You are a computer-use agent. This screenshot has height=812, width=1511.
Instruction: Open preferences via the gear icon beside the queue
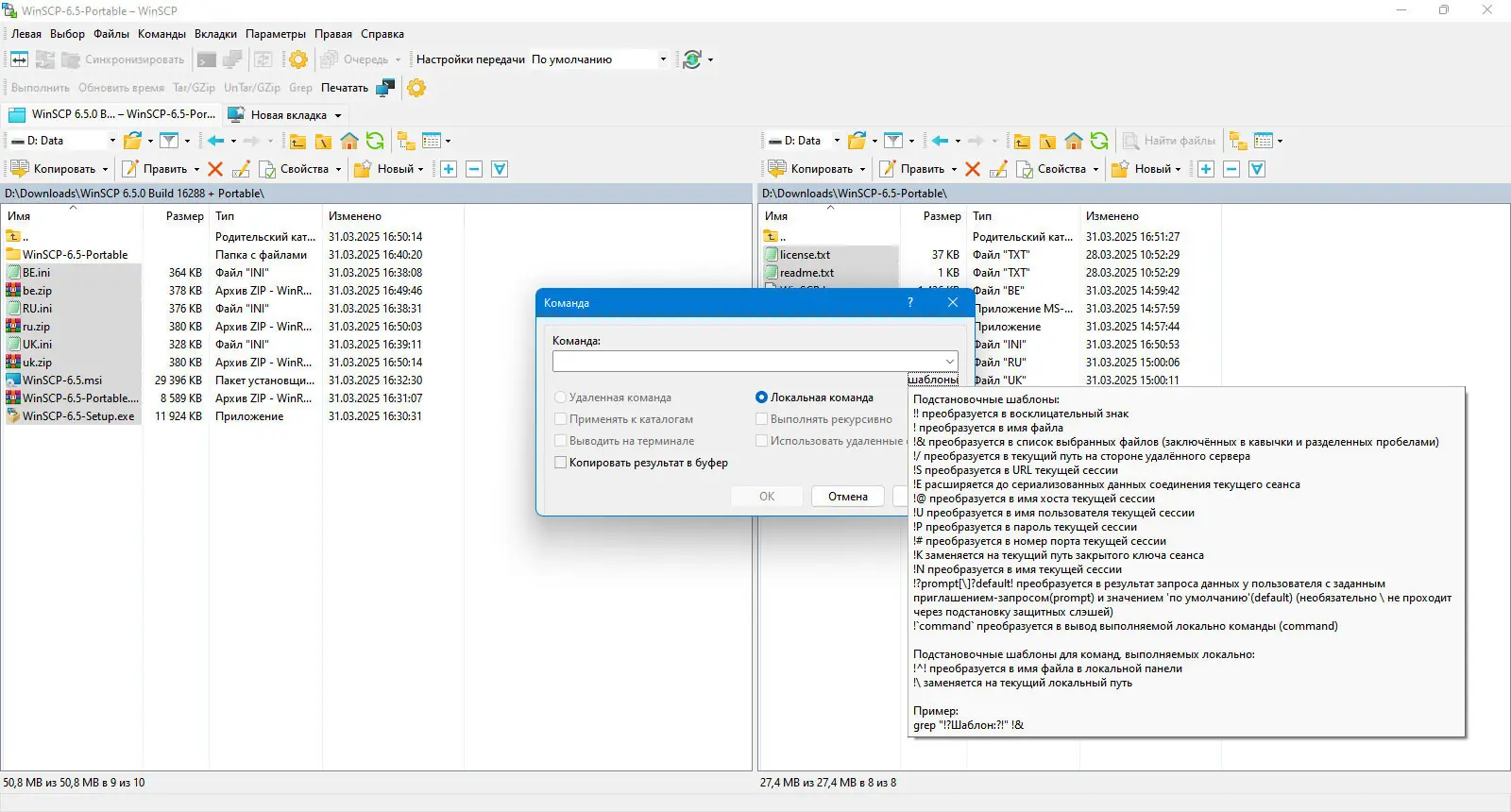click(298, 59)
